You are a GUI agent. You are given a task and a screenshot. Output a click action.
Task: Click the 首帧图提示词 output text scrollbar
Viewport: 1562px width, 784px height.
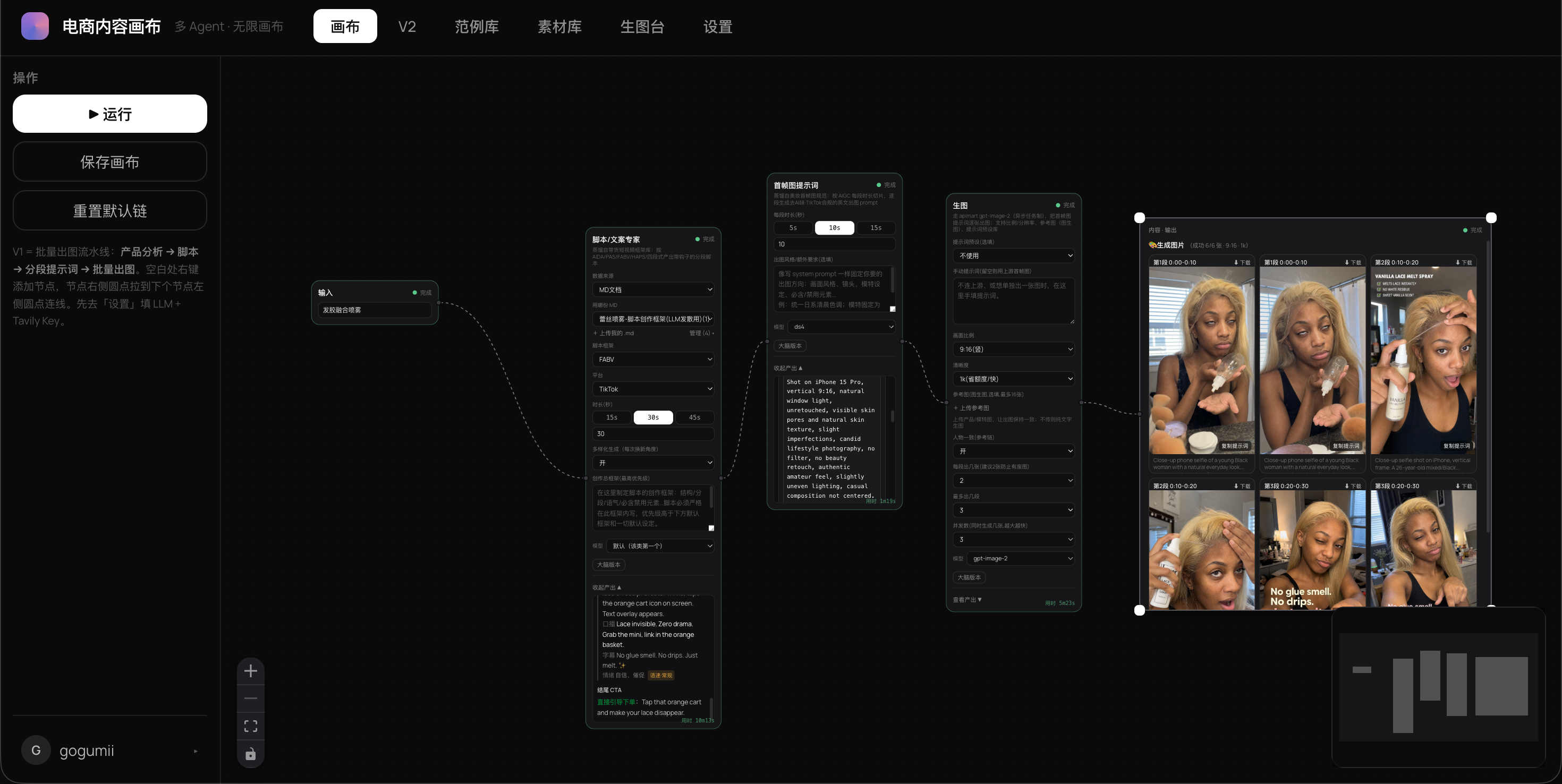tap(893, 416)
